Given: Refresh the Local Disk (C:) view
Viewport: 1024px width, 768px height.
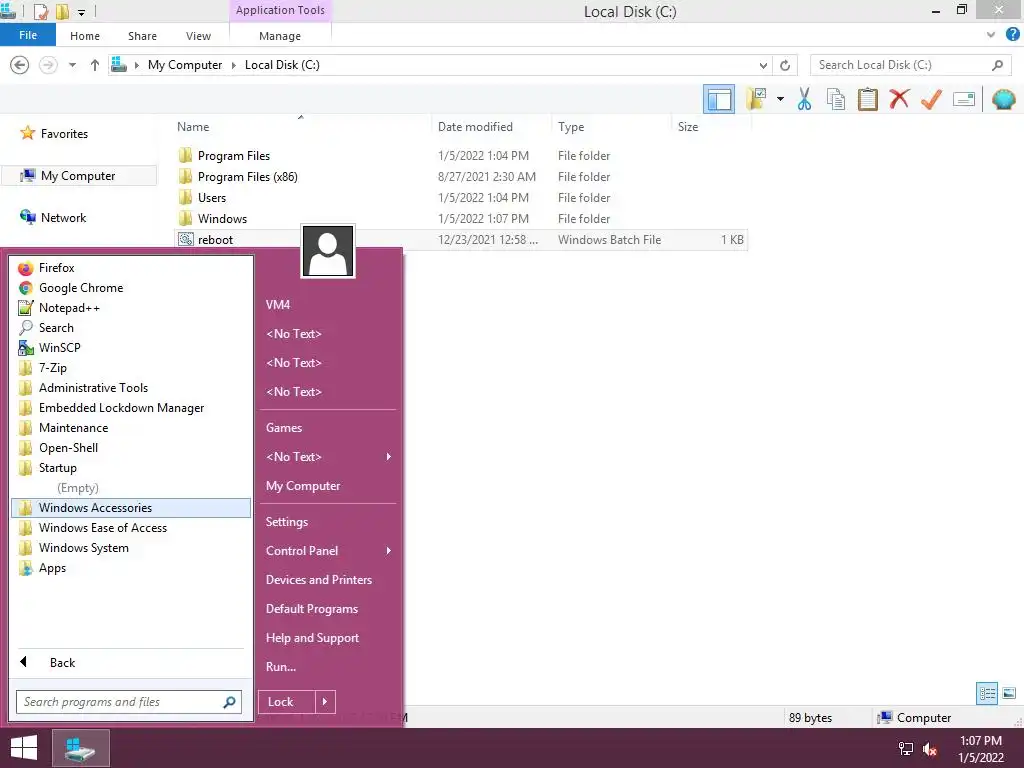Looking at the screenshot, I should [785, 65].
